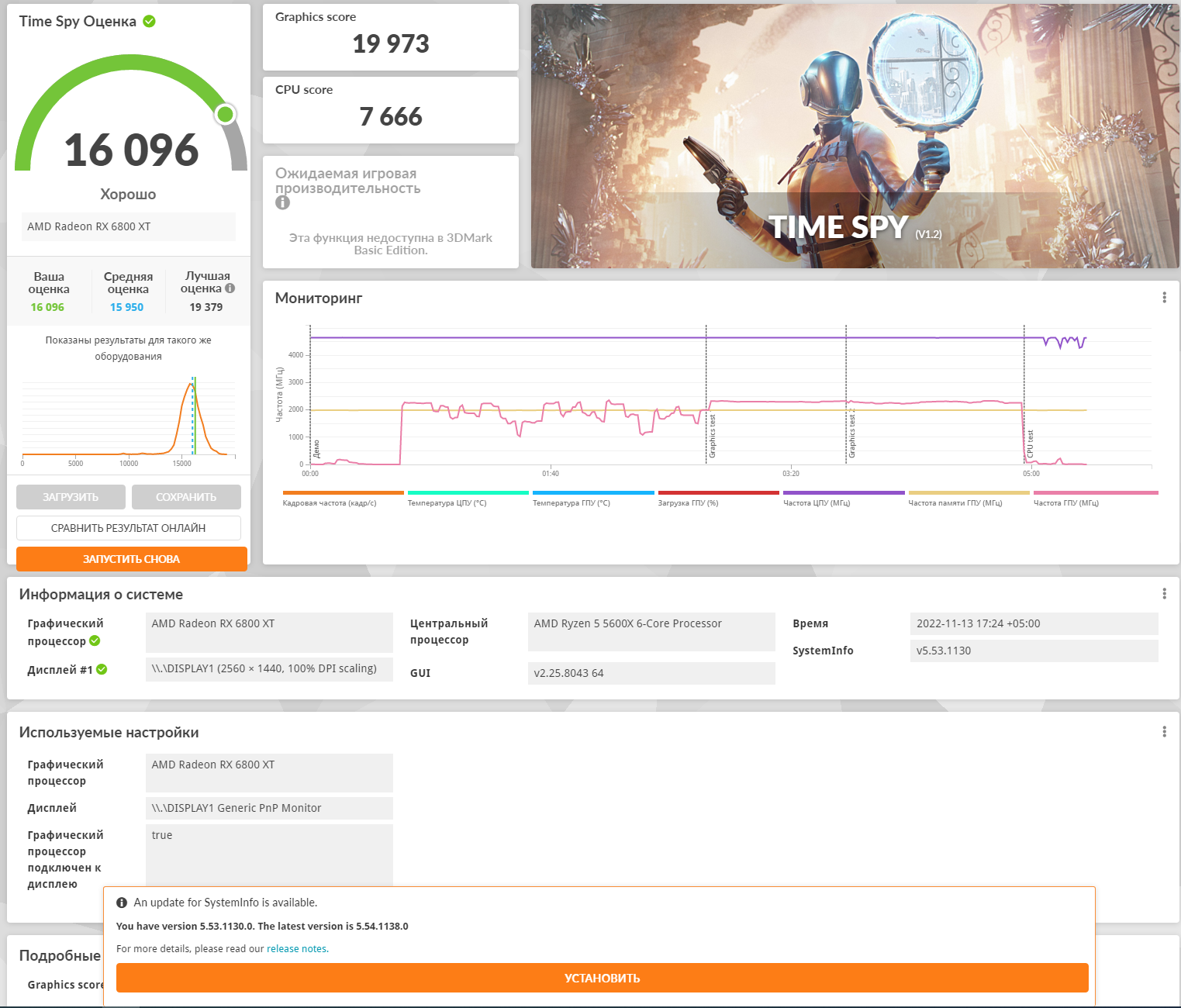
Task: Open the Мониторинг panel three-dot menu
Action: pos(1164,298)
